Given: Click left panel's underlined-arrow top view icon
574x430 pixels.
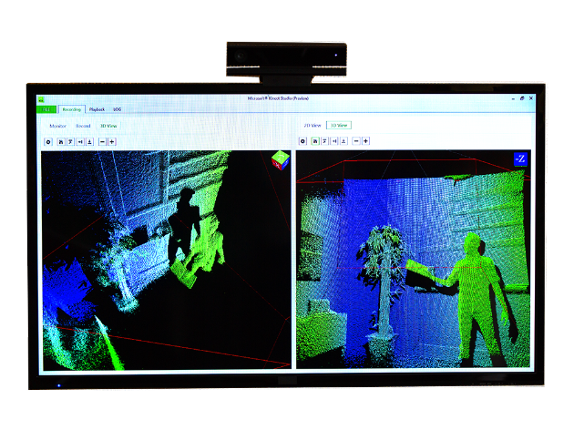Looking at the screenshot, I should pos(90,142).
